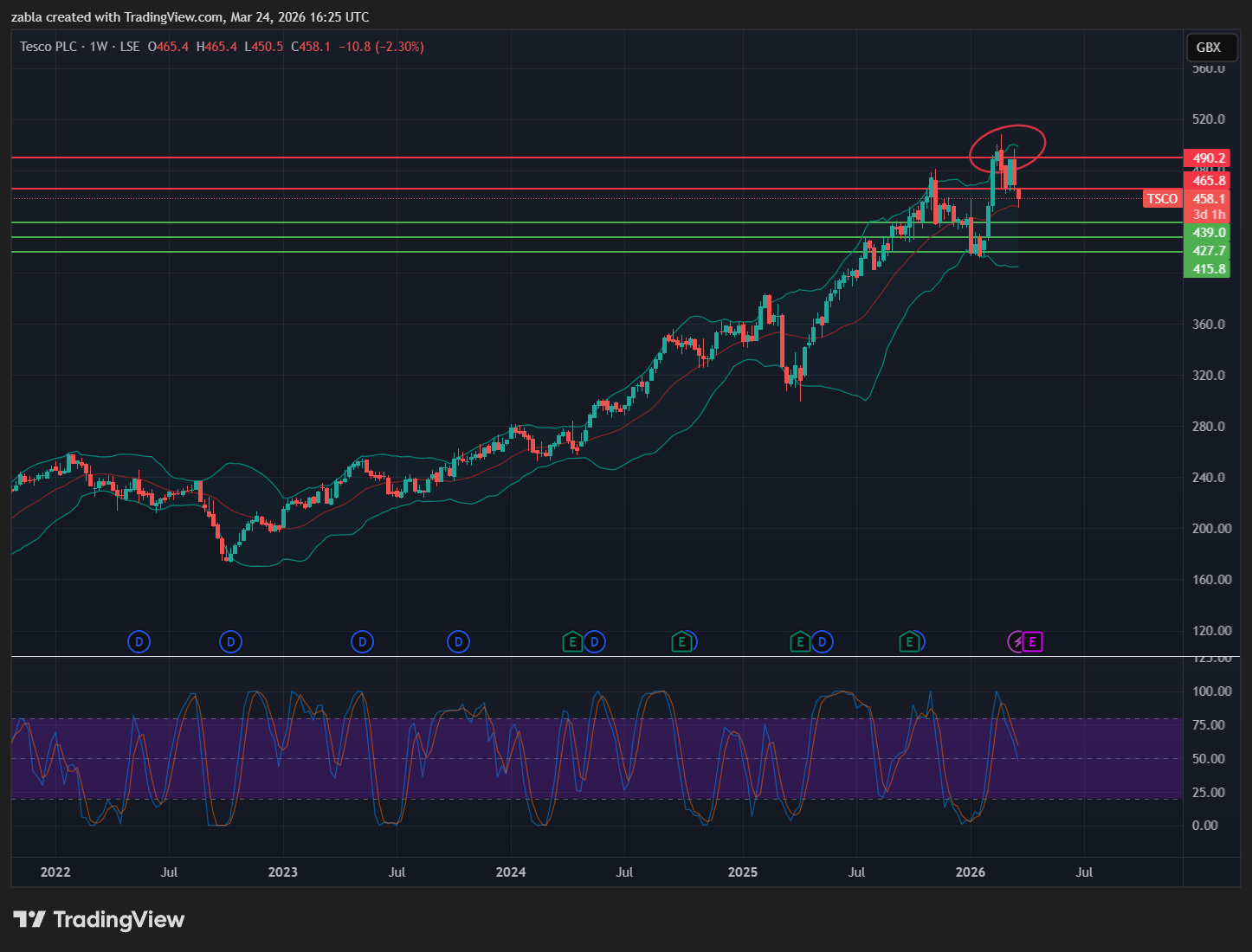Viewport: 1252px width, 952px height.
Task: Click the dividend D marker nearest 2024
Action: coord(458,642)
